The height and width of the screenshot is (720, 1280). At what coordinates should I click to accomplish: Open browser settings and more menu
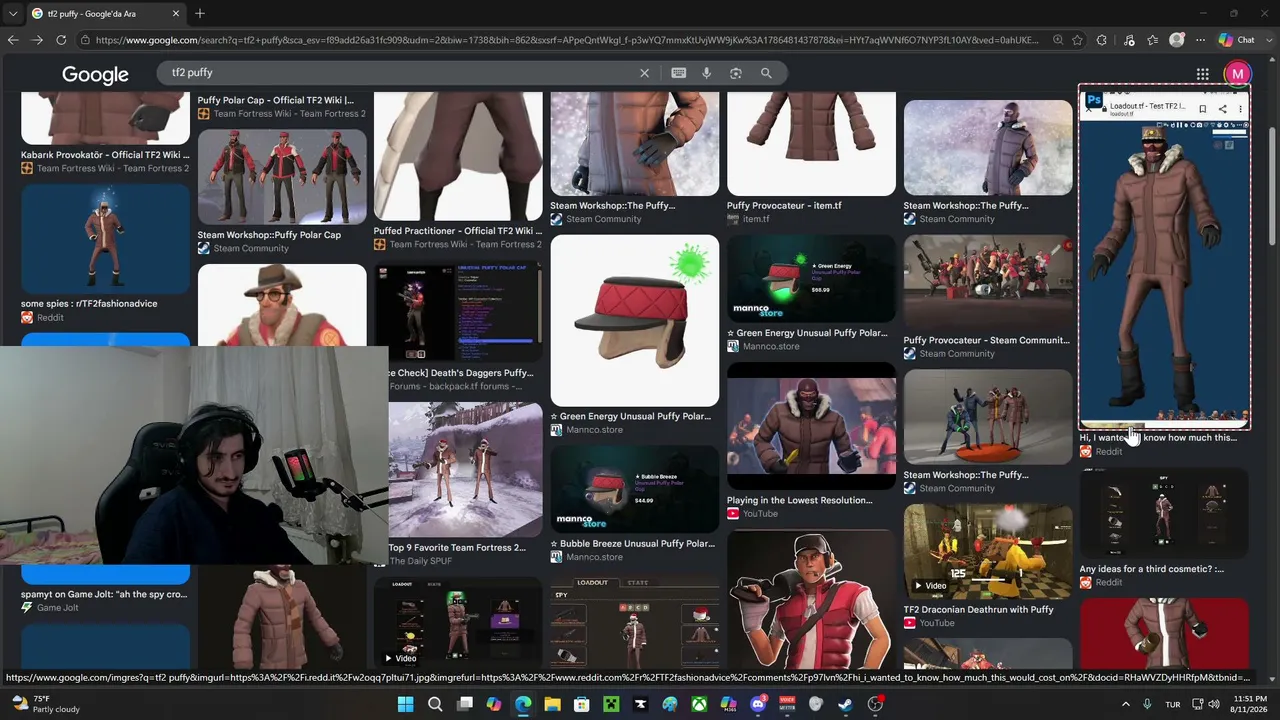1200,40
